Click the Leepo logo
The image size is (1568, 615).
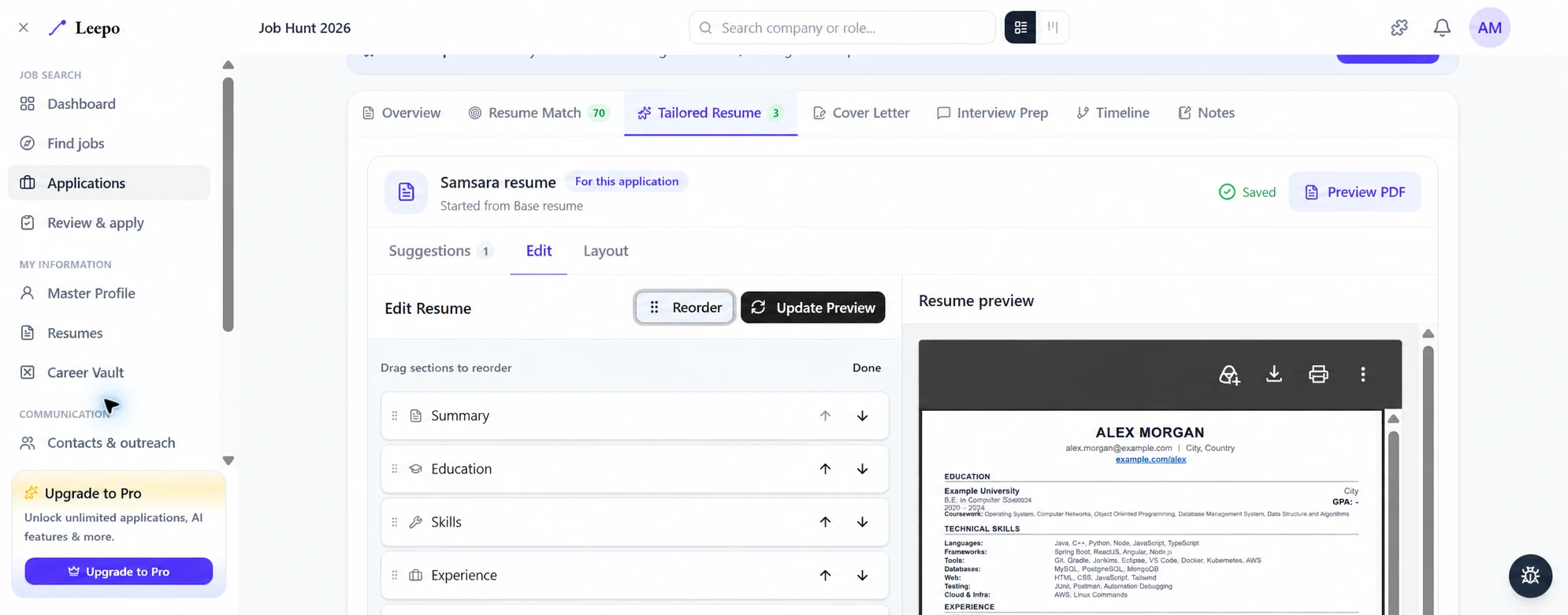click(x=84, y=28)
